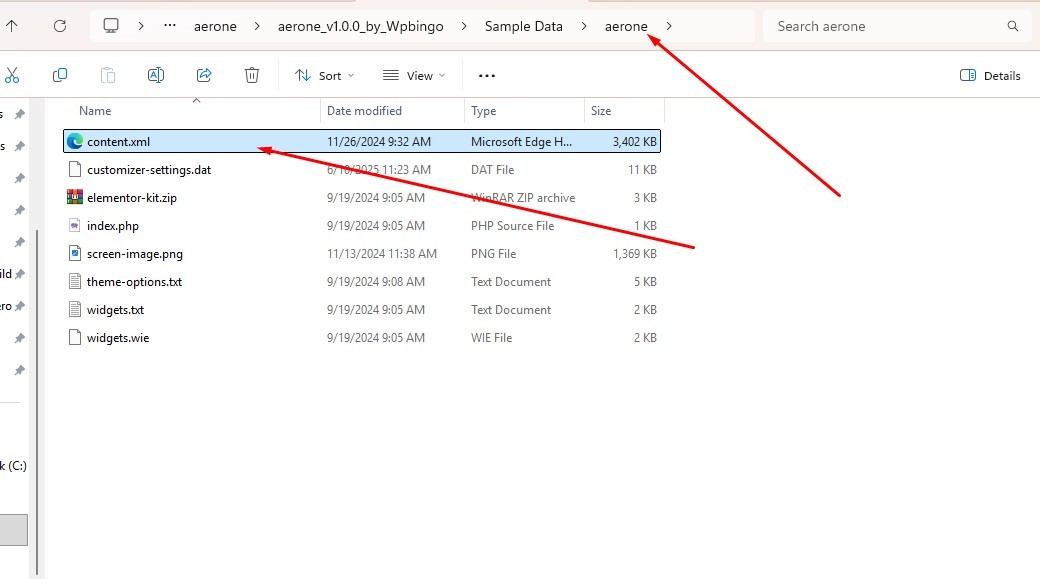The image size is (1040, 579).
Task: Go to aerone_v1.0.0_by_Wpbingo breadcrumb folder
Action: pos(360,27)
